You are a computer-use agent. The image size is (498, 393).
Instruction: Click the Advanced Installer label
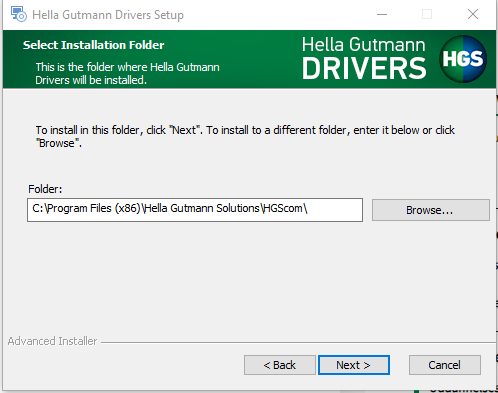click(x=52, y=341)
